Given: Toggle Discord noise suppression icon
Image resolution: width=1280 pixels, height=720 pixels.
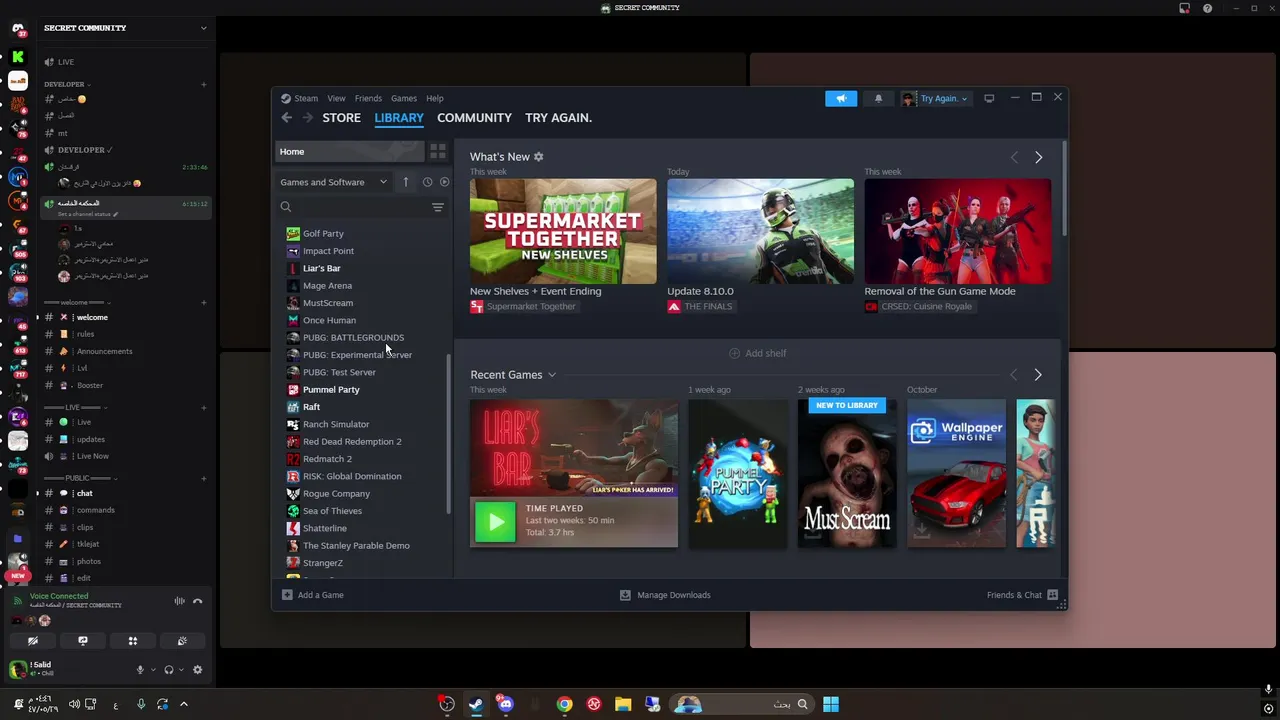Looking at the screenshot, I should 179,601.
